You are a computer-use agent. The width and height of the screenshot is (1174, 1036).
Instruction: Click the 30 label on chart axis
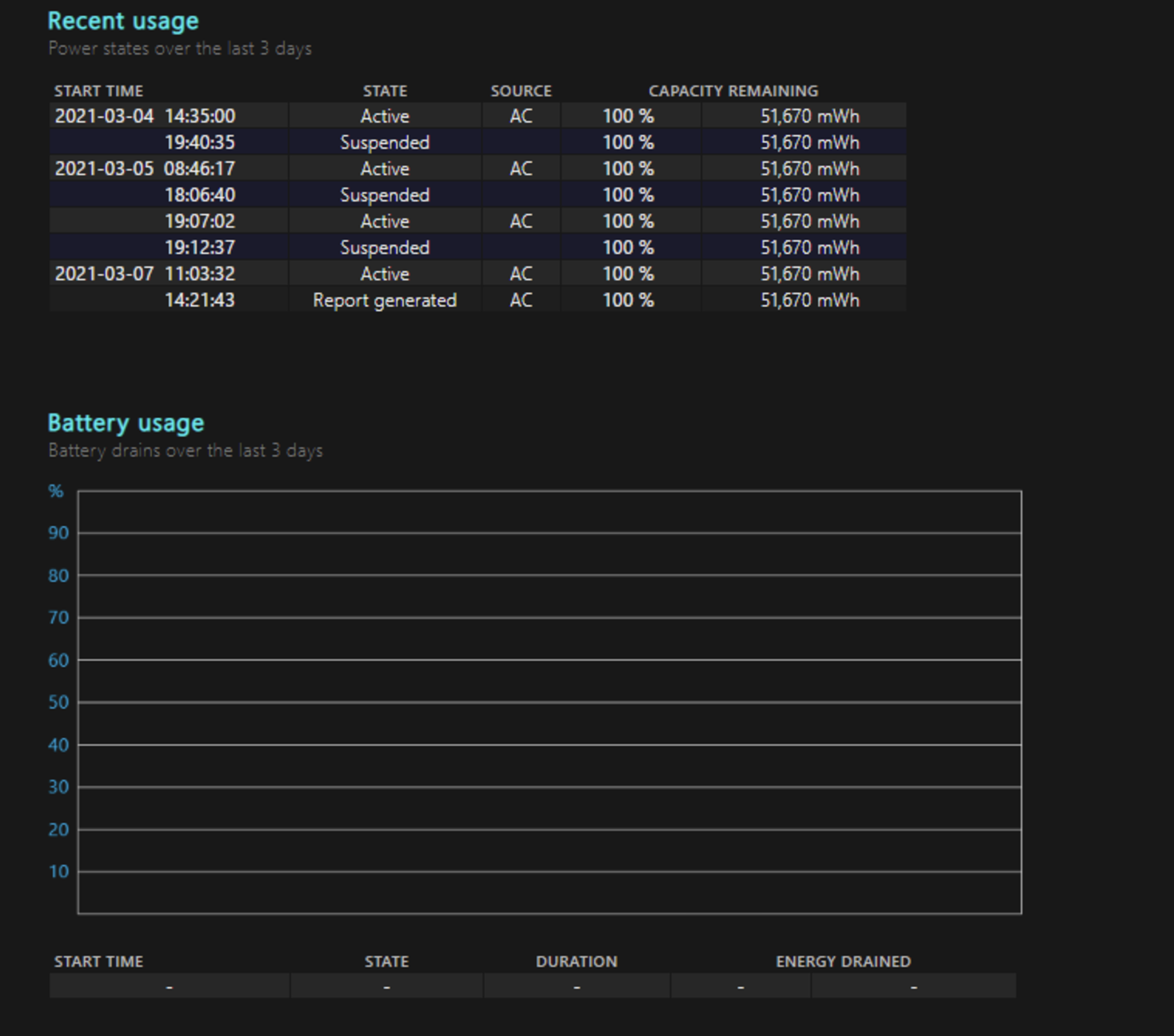coord(58,787)
